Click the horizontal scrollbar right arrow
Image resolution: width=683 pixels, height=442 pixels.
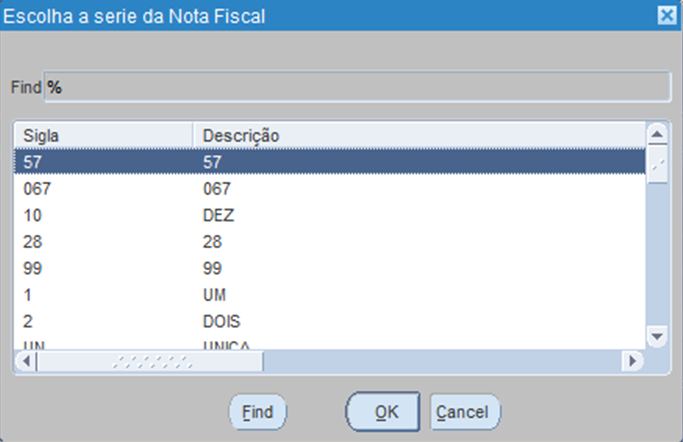(632, 361)
